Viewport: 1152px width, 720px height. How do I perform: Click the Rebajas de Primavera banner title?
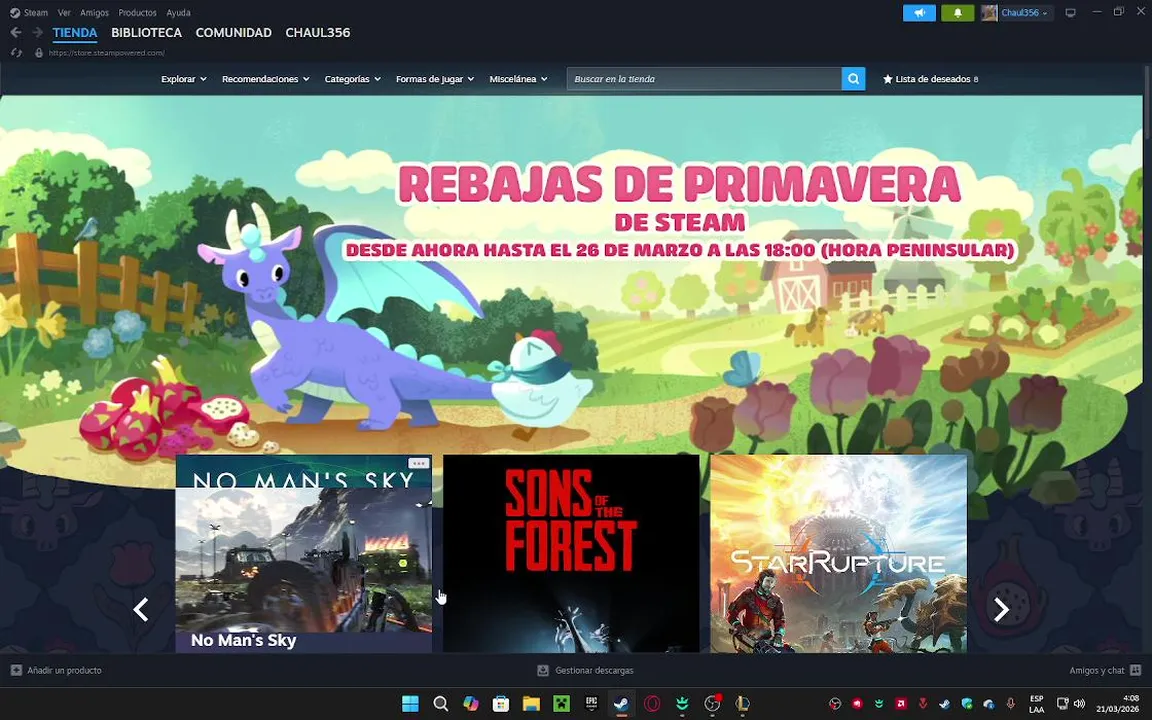coord(680,184)
